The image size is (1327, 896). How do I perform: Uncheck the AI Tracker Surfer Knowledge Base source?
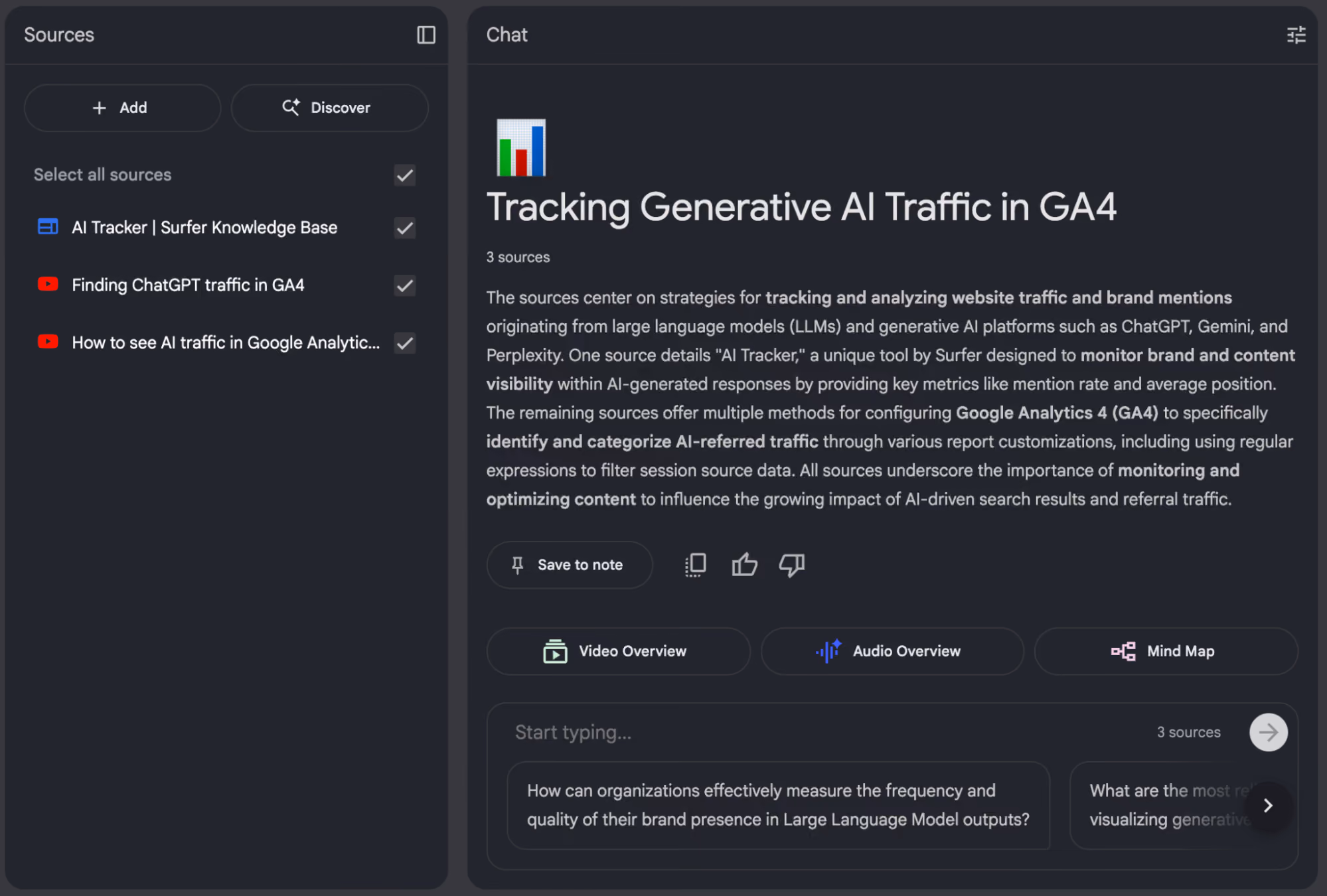[405, 228]
